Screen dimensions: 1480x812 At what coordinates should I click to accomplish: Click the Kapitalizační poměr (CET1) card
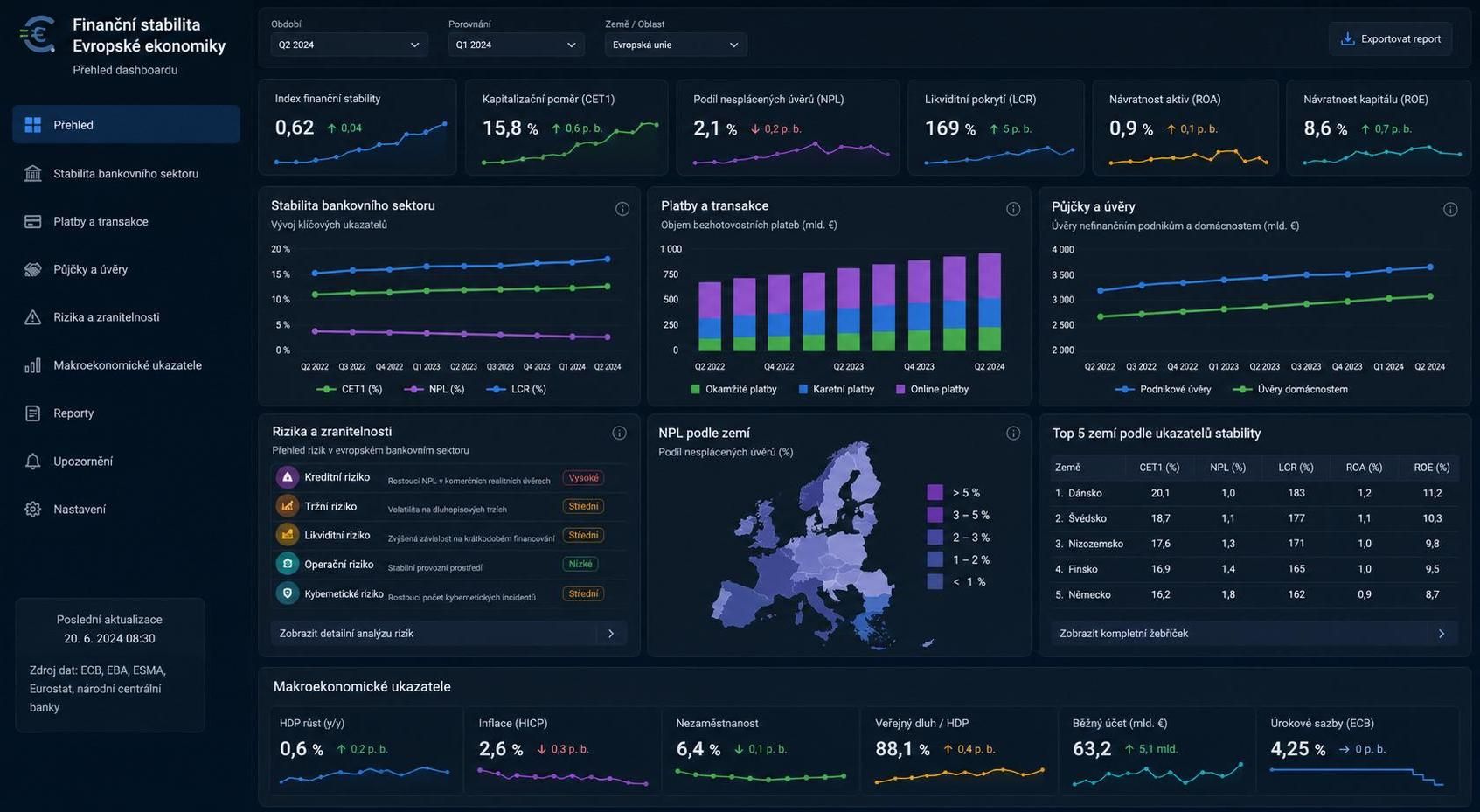(566, 128)
